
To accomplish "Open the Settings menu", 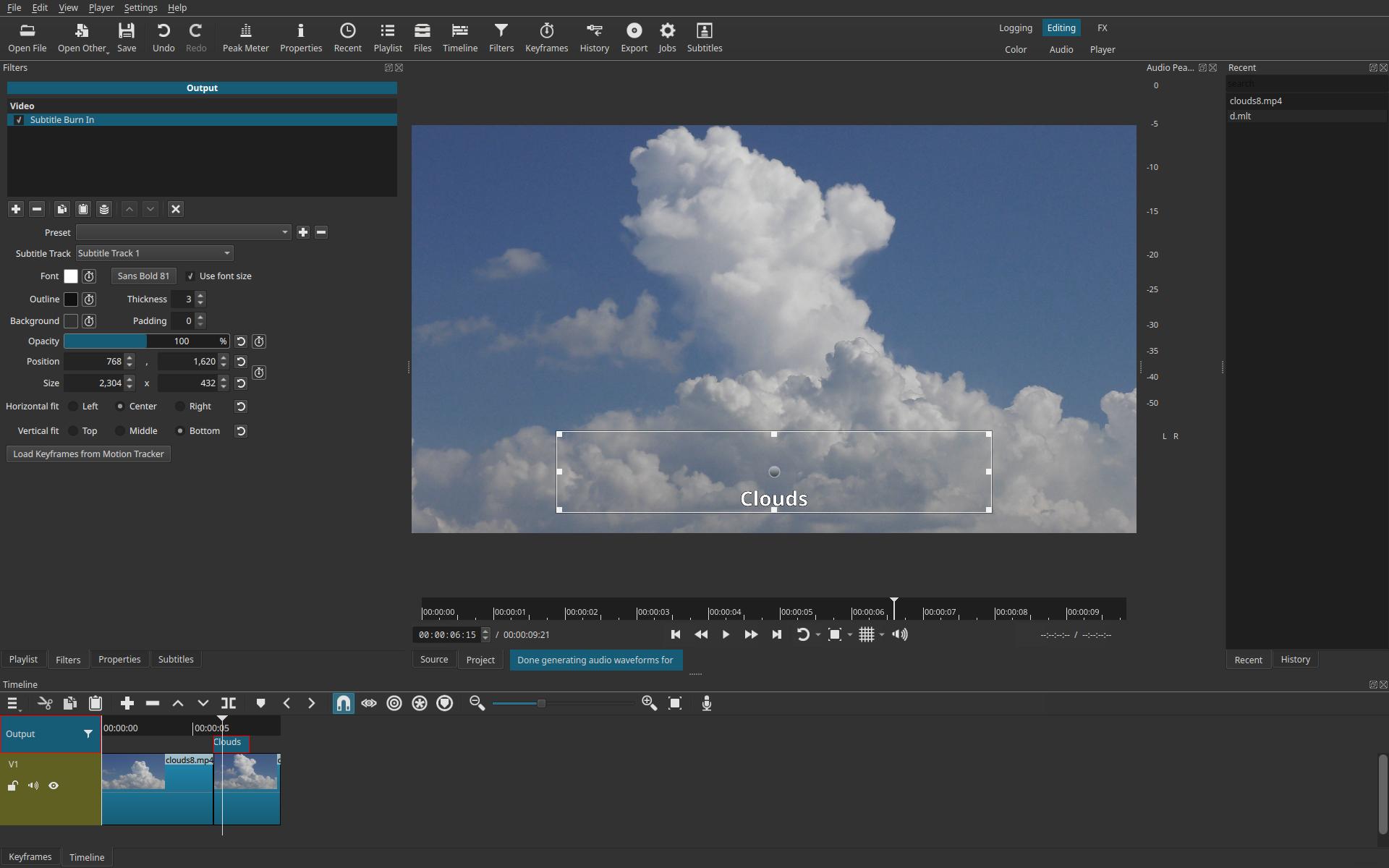I will click(x=140, y=8).
